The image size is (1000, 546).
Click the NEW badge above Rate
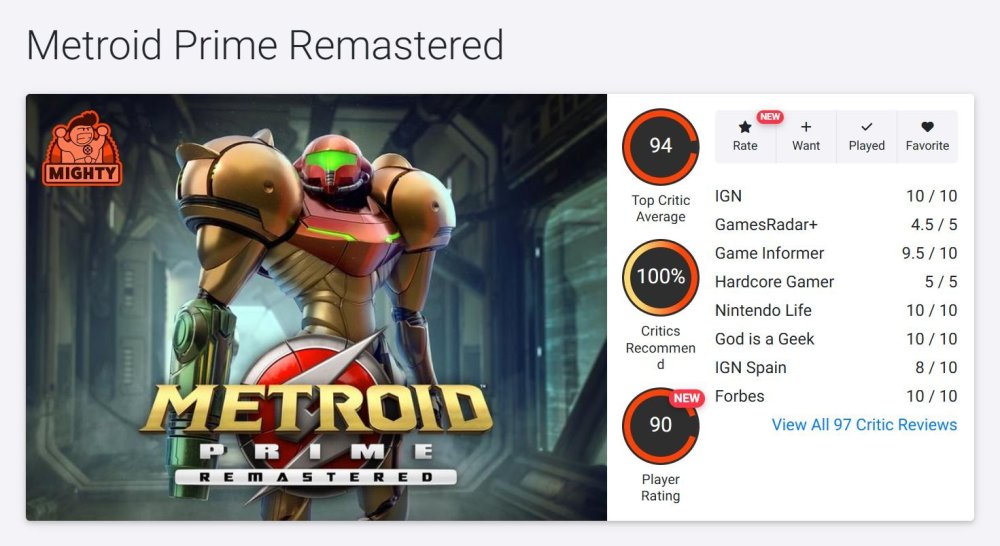(x=769, y=117)
